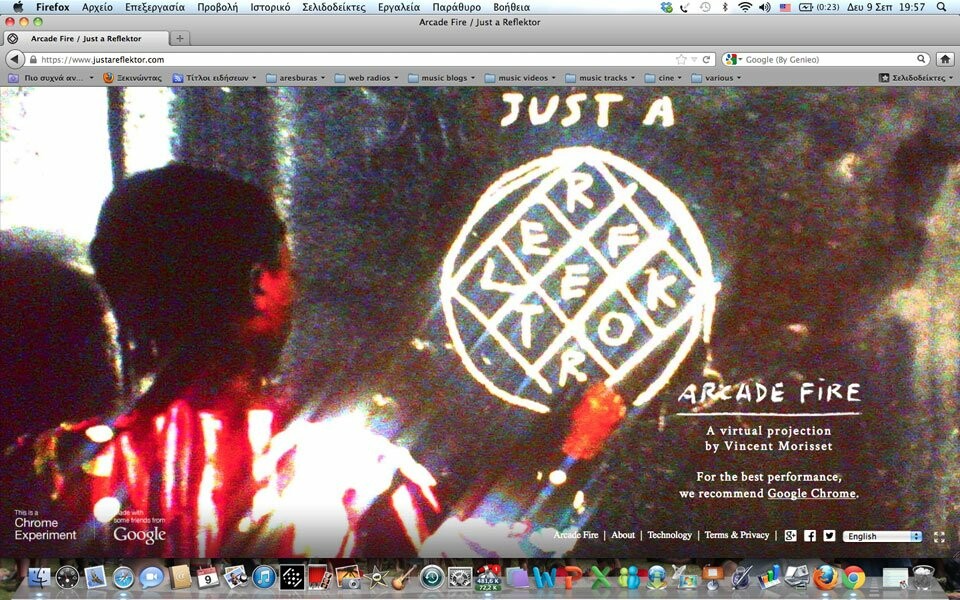Open Google Chrome from the dock
Viewport: 960px width, 600px height.
tap(853, 577)
